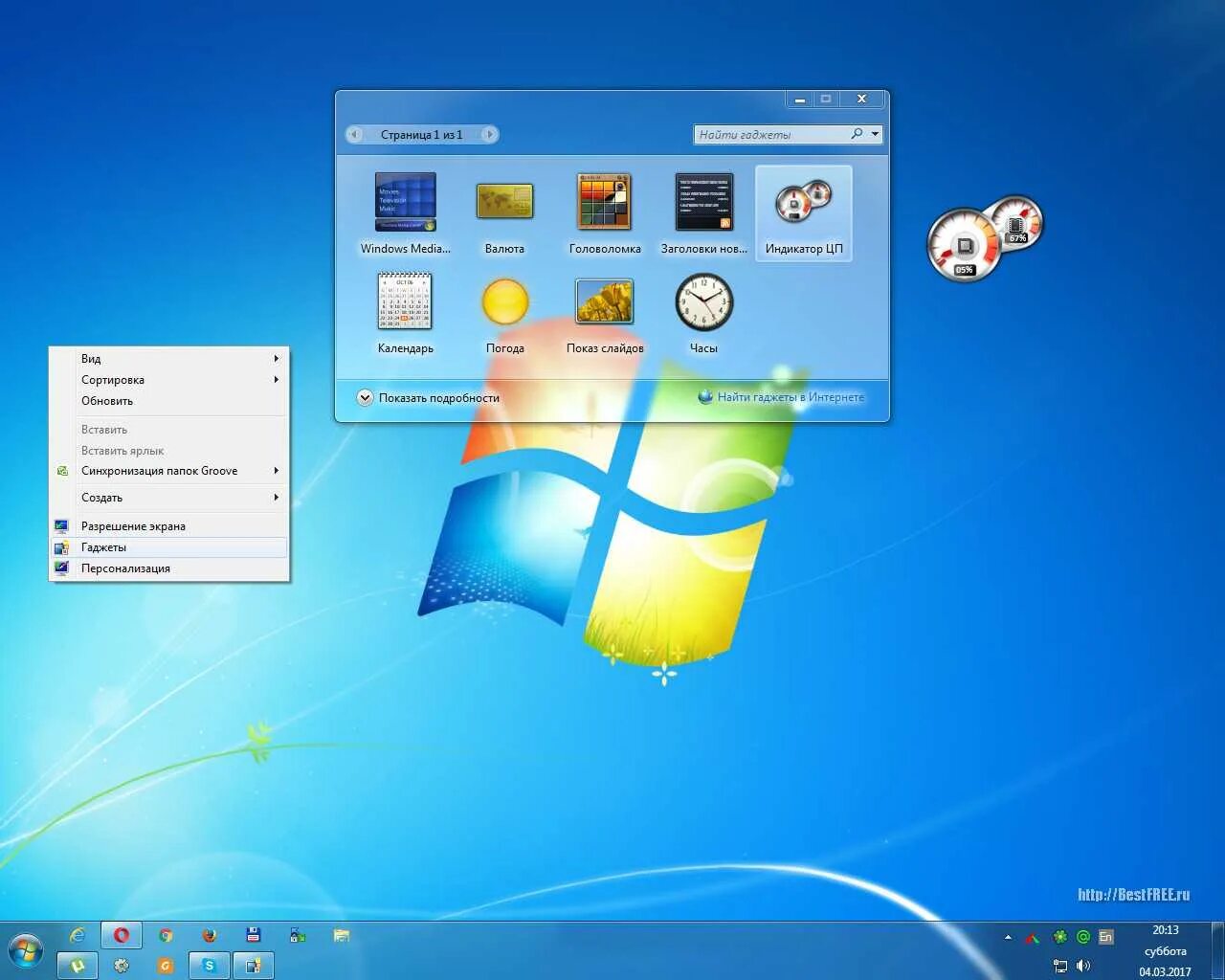This screenshot has width=1225, height=980.
Task: Open the gadget search dropdown arrow
Action: pos(875,134)
